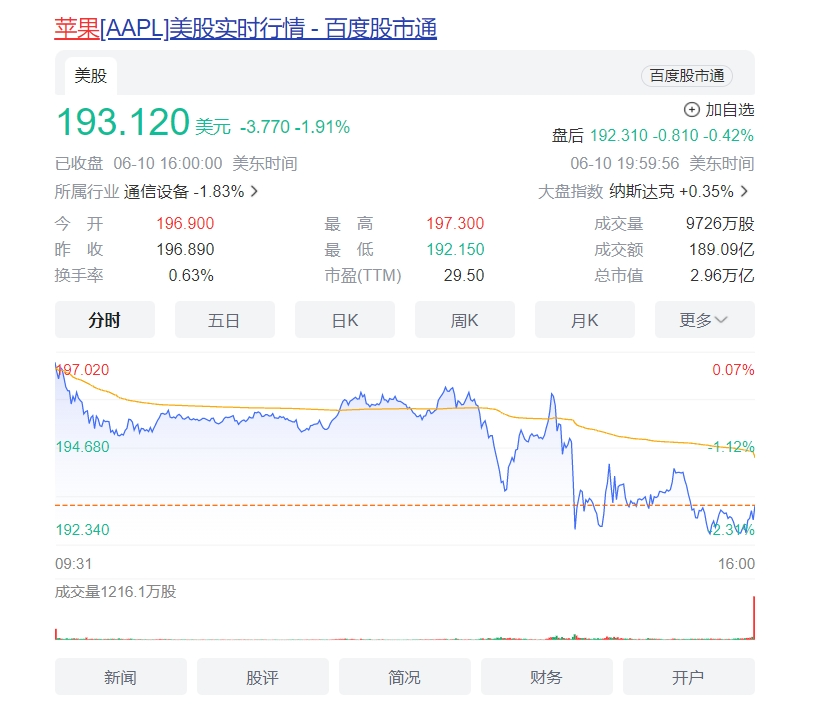Click the 最高 value 197.300

(455, 223)
